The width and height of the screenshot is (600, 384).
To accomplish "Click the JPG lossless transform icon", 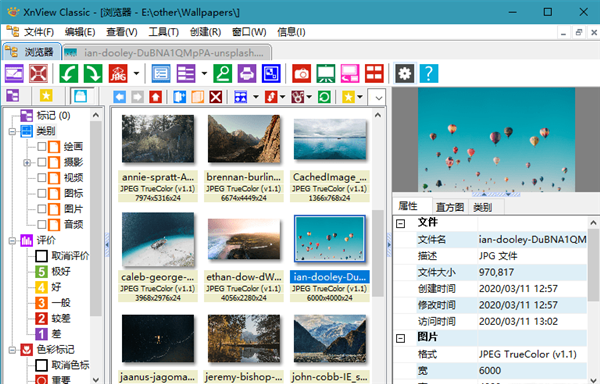I will click(x=118, y=73).
